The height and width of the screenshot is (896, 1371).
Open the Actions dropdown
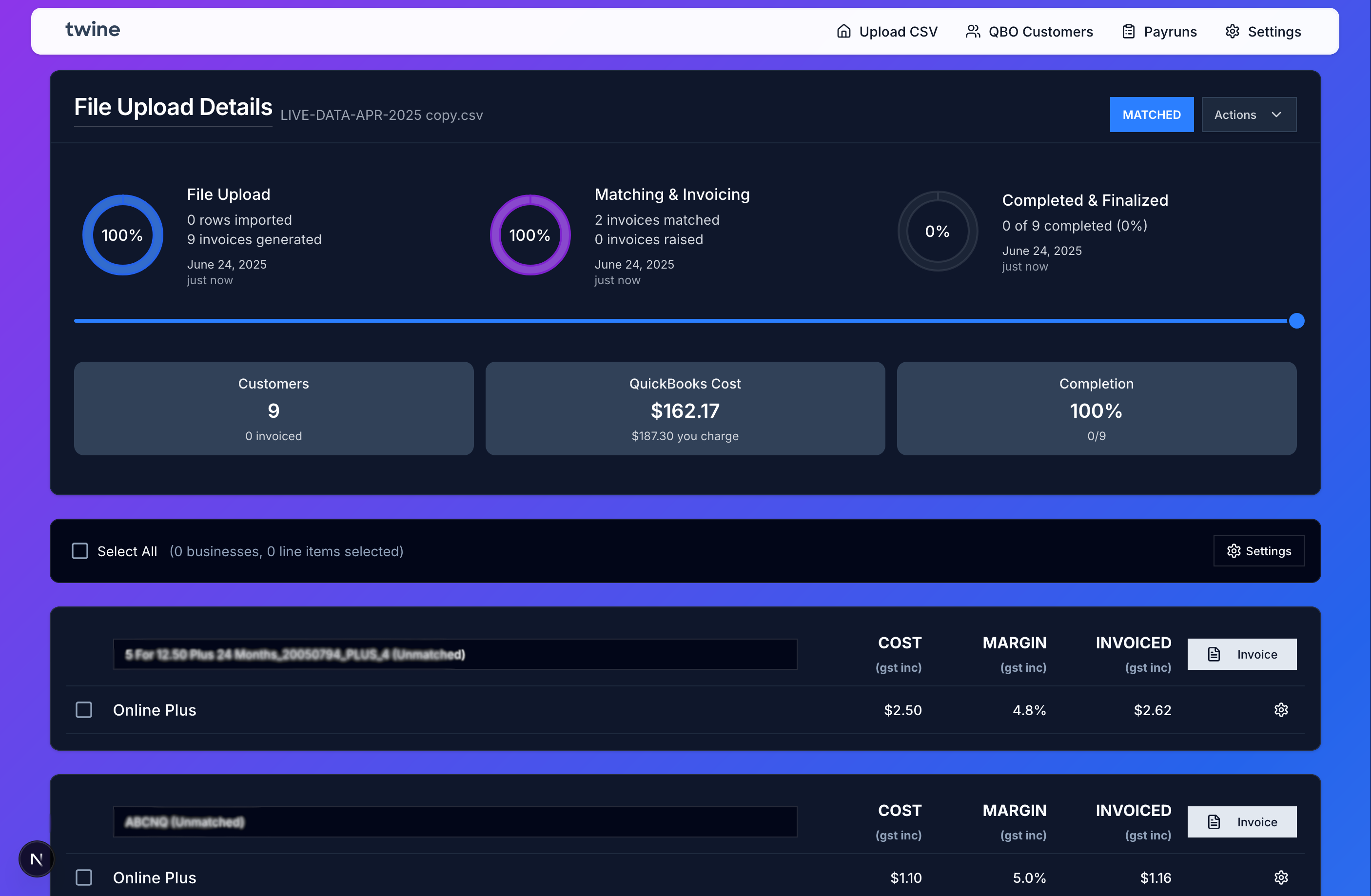tap(1248, 115)
